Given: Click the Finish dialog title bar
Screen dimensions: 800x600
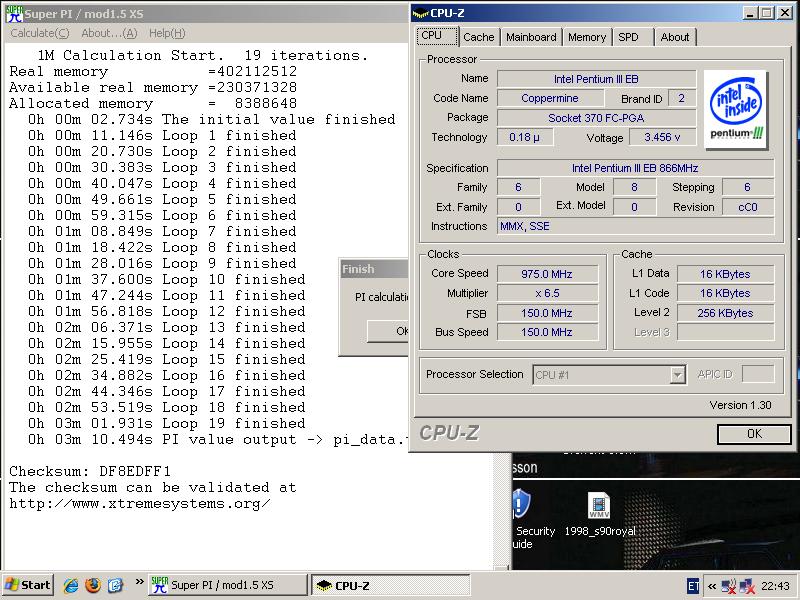Looking at the screenshot, I should pyautogui.click(x=374, y=269).
